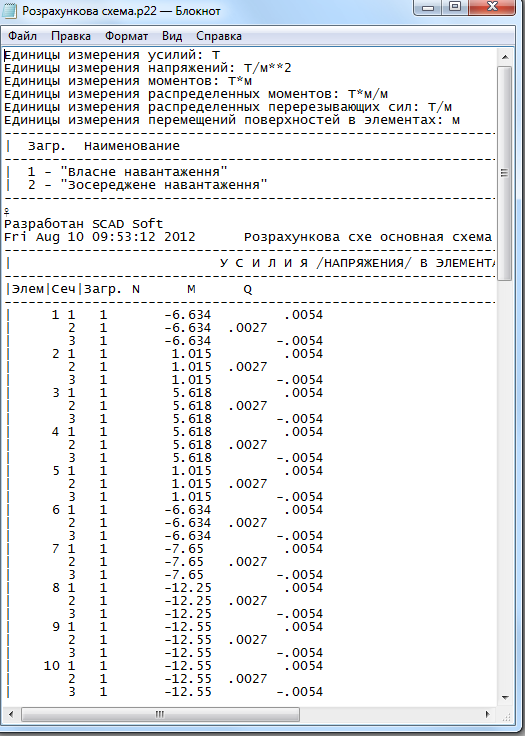The image size is (525, 736).
Task: Click the horizontal scrollbar right arrow
Action: (x=487, y=714)
